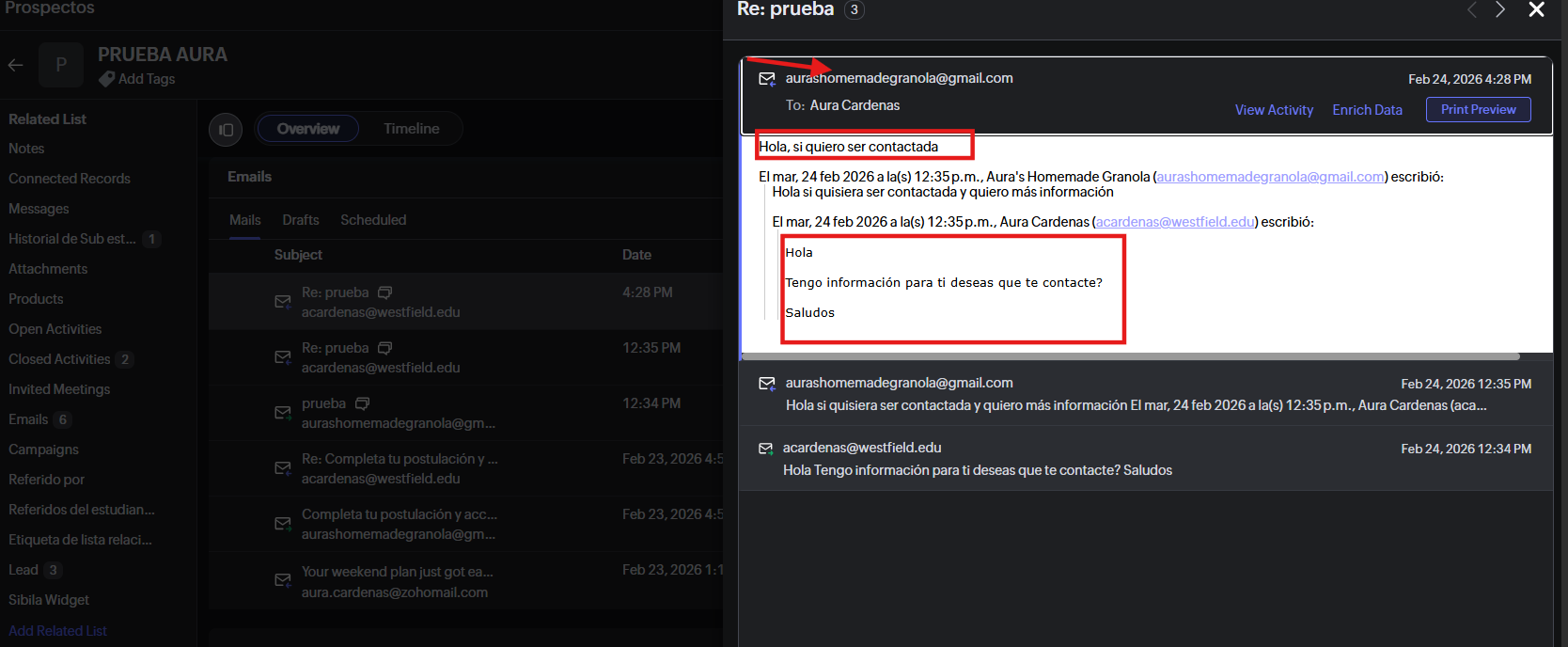The image size is (1568, 647).
Task: Click Add Related List in the sidebar
Action: tap(58, 631)
